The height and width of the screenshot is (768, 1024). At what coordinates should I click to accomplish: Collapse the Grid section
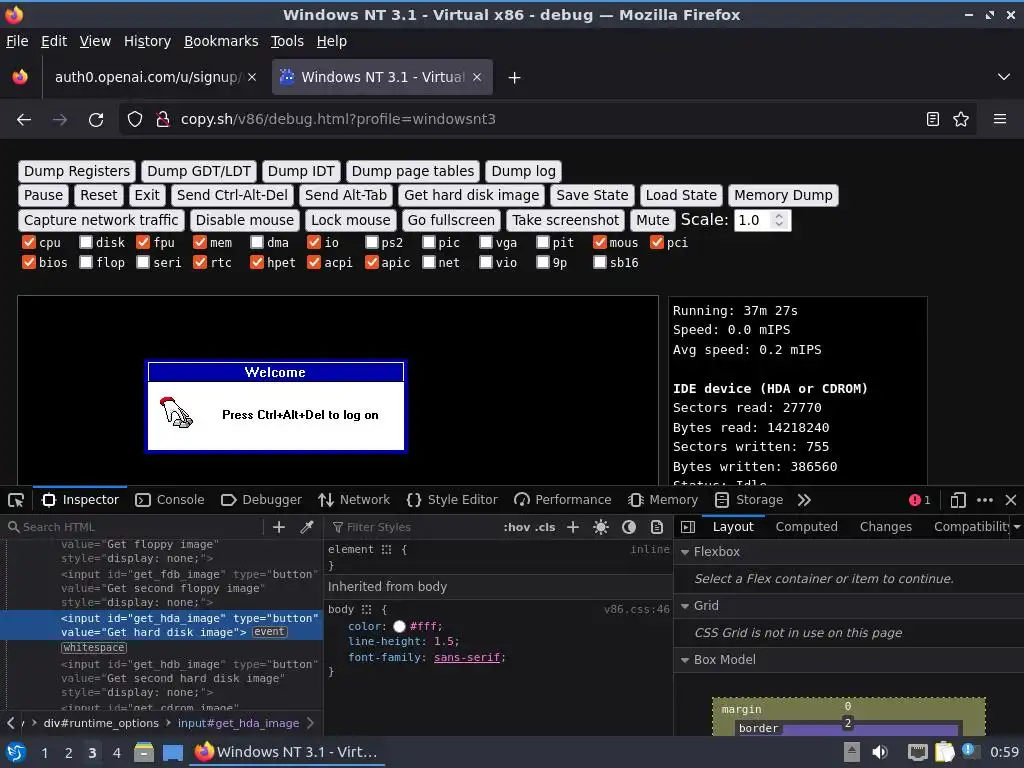[x=685, y=606]
